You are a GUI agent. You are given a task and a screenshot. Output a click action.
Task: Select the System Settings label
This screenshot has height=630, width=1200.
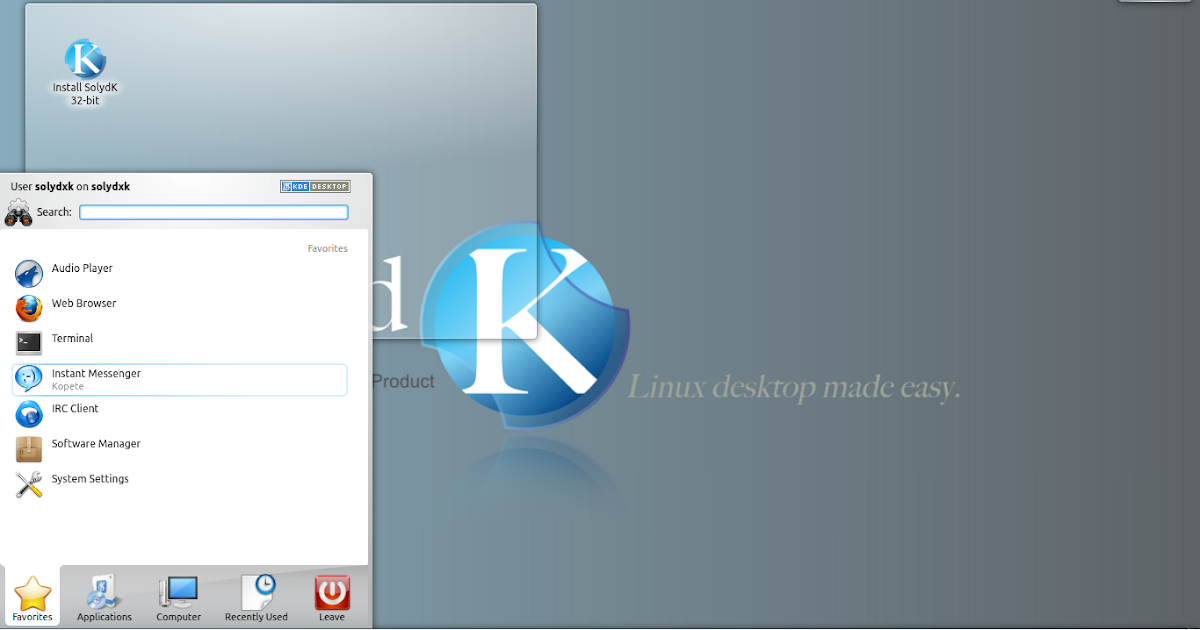click(x=90, y=479)
